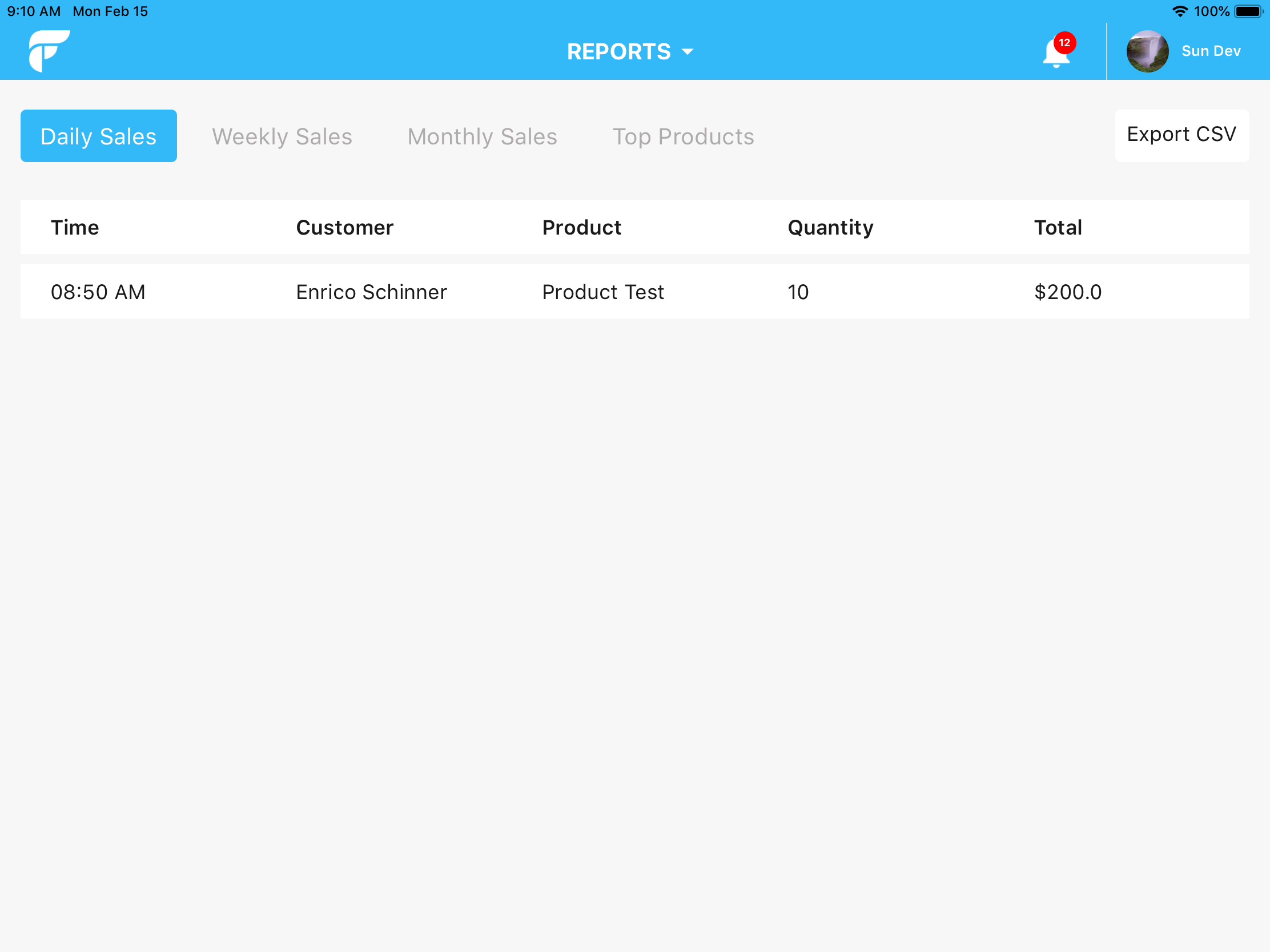Screen dimensions: 1270x952
Task: Open Sun Dev profile menu
Action: [x=1210, y=51]
